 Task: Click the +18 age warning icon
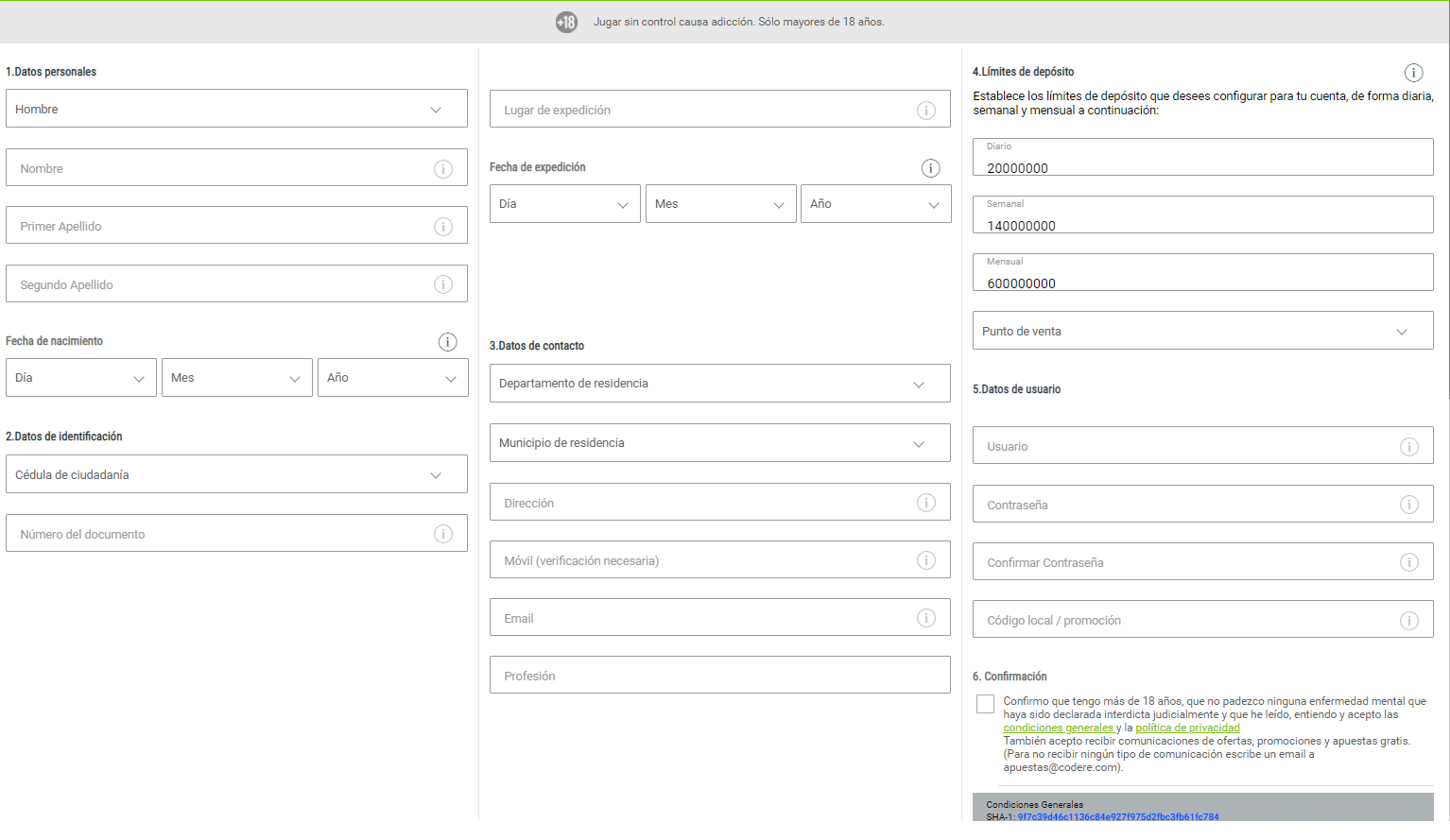point(565,21)
